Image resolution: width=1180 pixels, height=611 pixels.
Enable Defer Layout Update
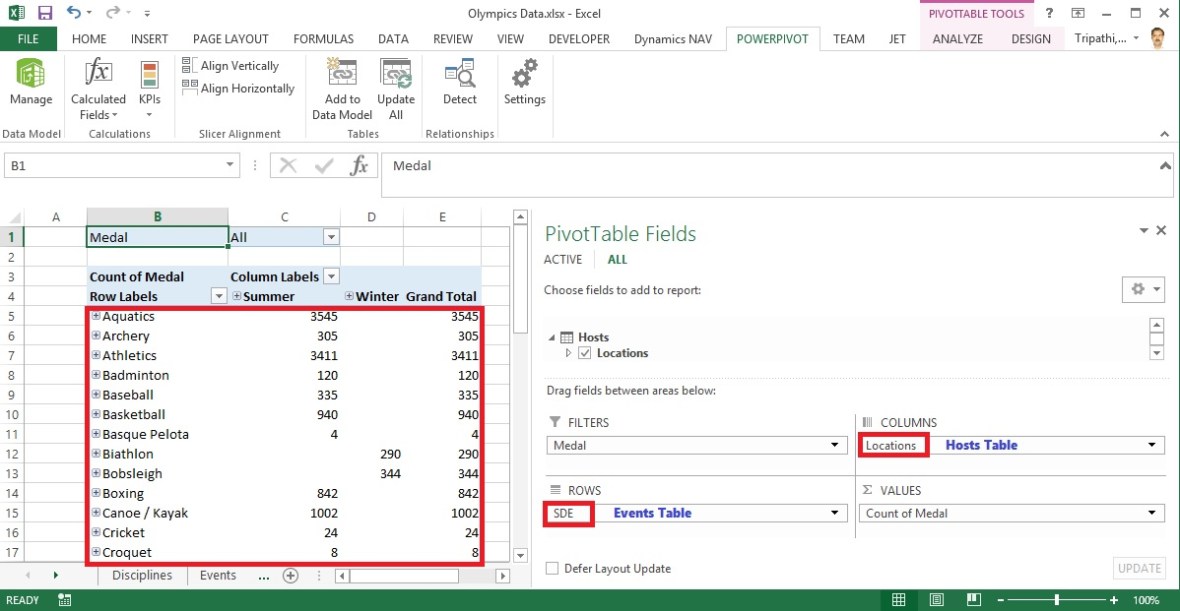point(551,568)
